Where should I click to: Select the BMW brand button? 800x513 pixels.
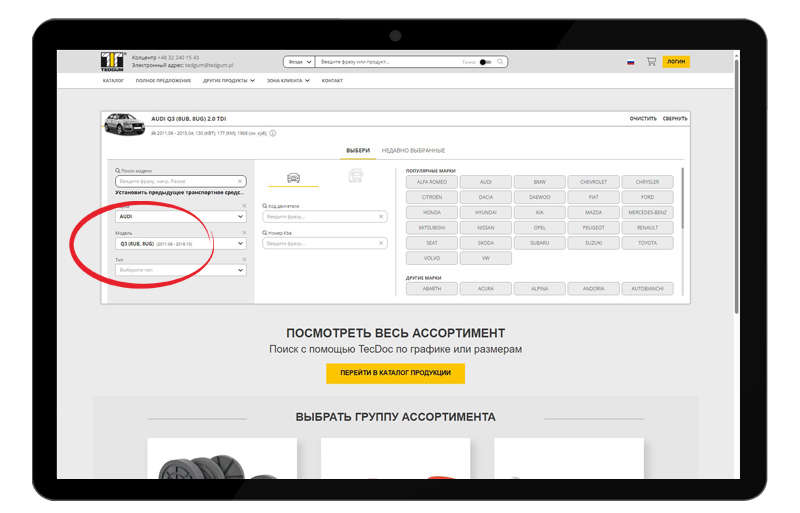[540, 182]
